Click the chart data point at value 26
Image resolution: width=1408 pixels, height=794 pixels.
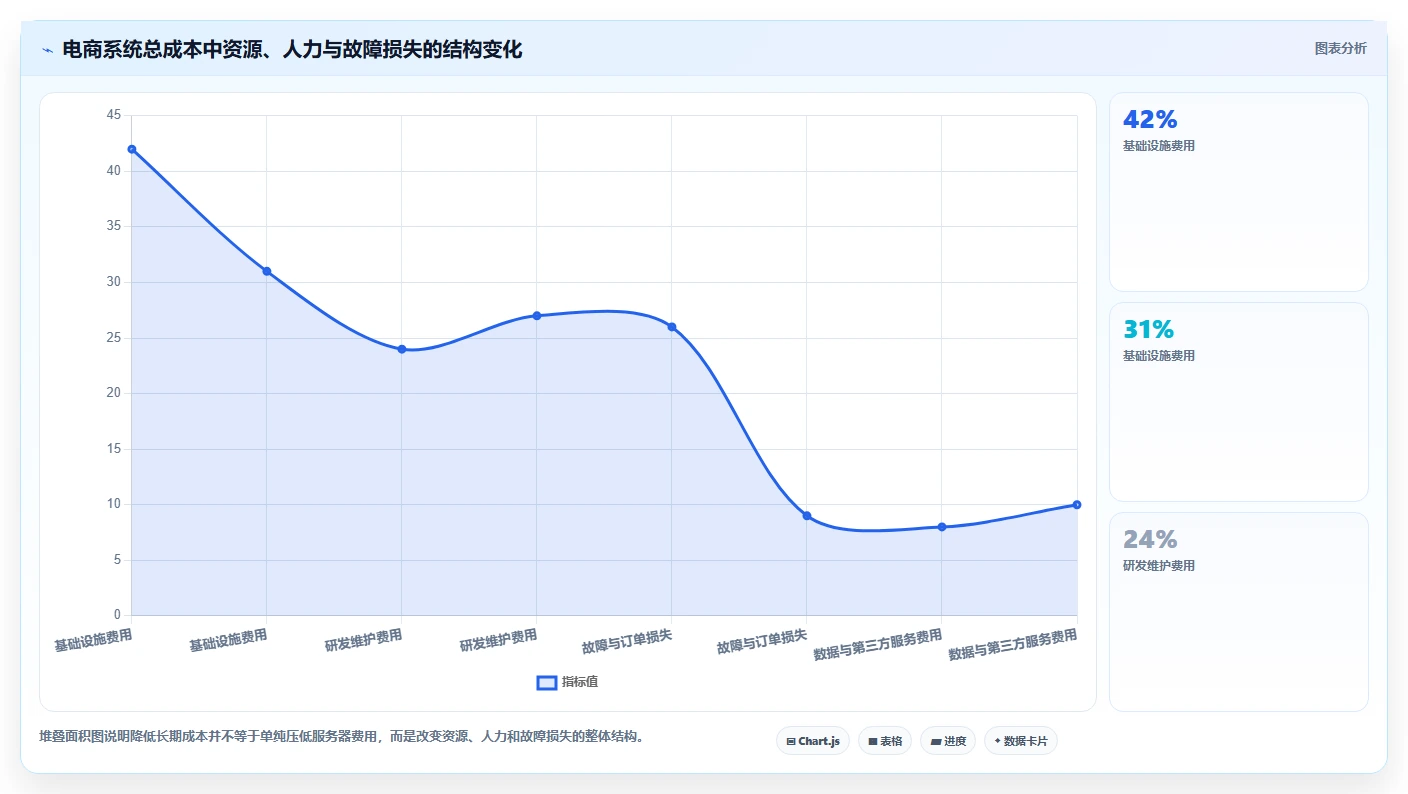click(672, 327)
